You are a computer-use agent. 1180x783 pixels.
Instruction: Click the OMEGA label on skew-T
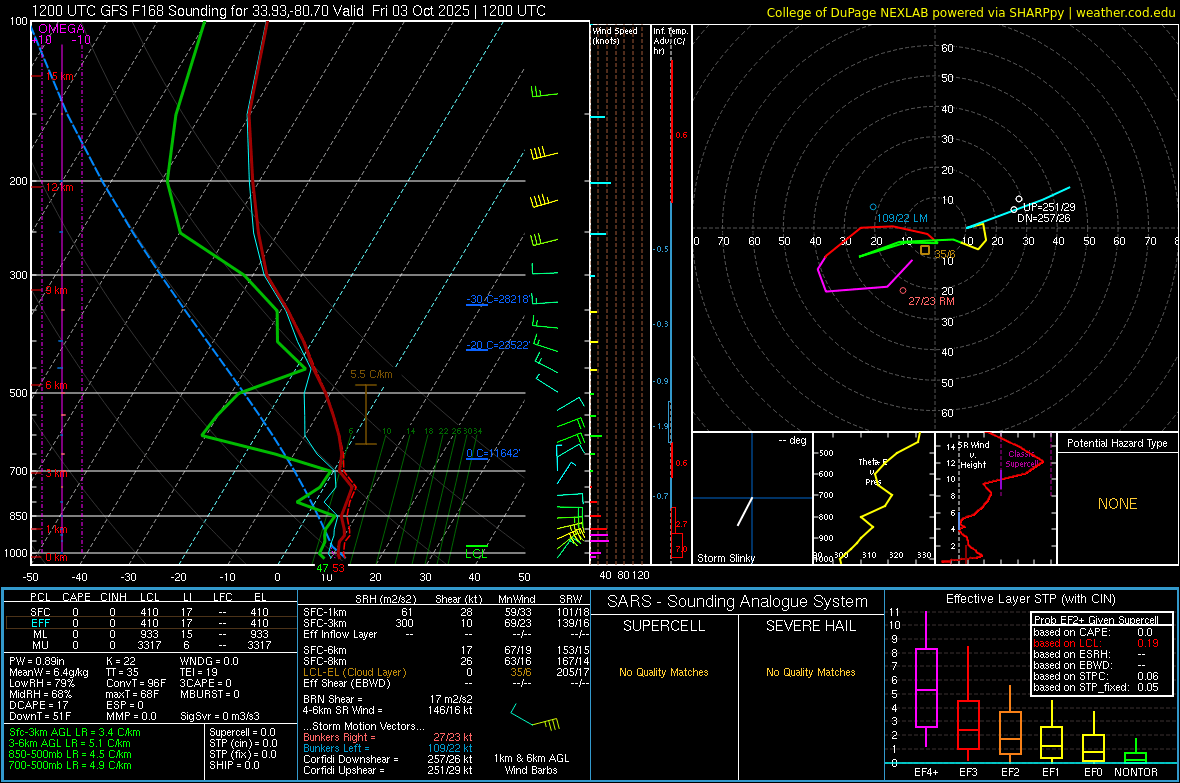pos(62,29)
